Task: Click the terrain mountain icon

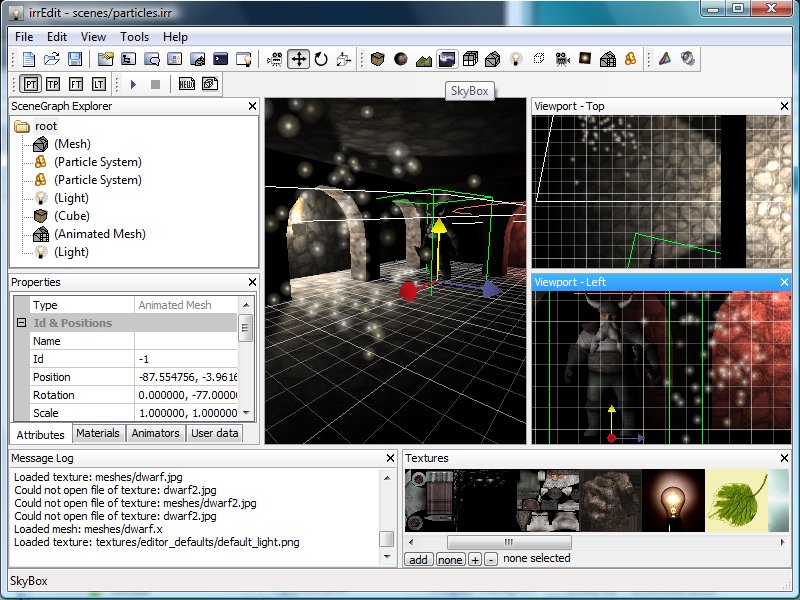Action: (x=424, y=59)
